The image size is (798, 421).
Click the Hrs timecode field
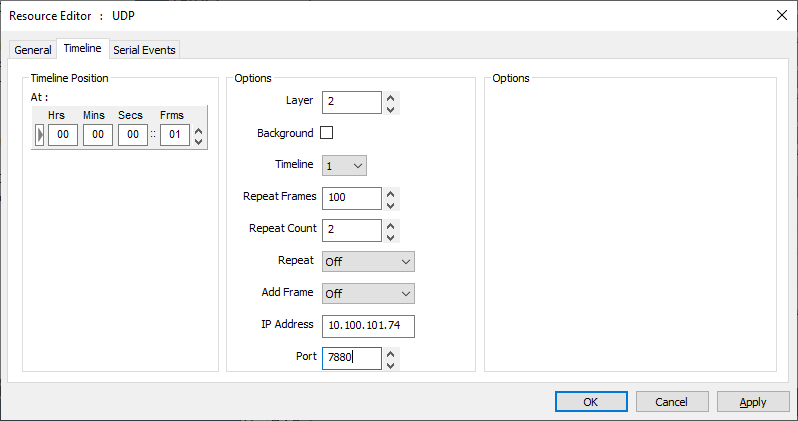pos(63,135)
